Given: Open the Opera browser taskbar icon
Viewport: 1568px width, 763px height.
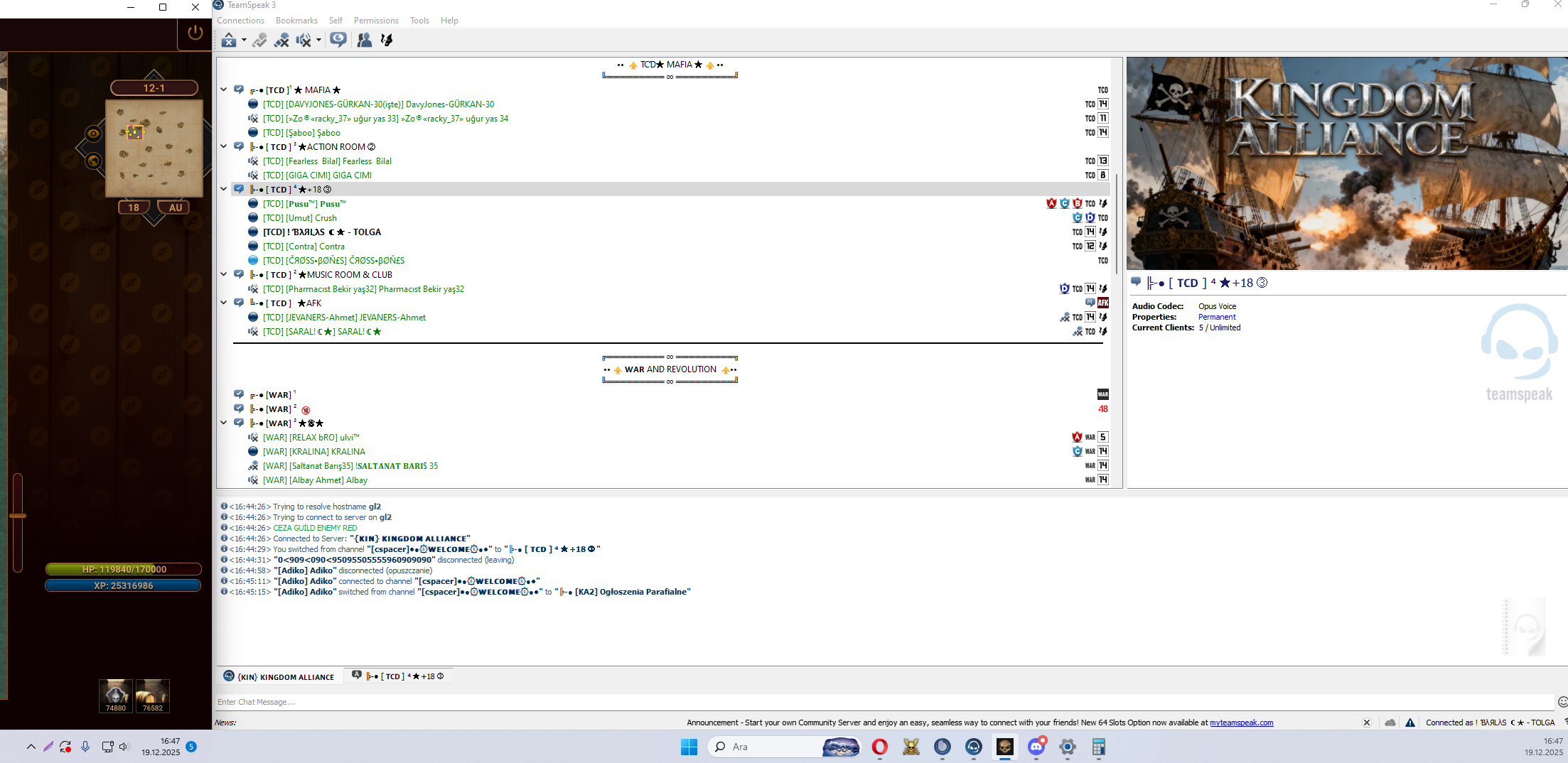Looking at the screenshot, I should pyautogui.click(x=879, y=747).
